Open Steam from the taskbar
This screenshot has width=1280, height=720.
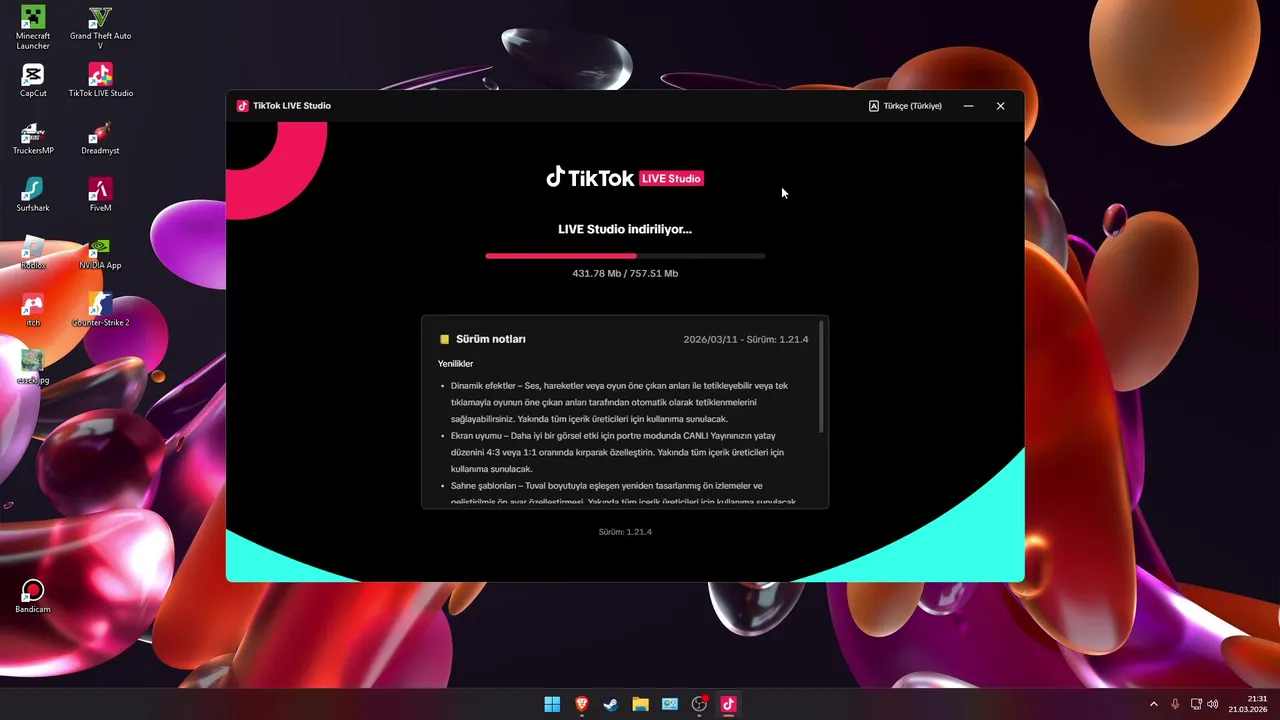611,704
